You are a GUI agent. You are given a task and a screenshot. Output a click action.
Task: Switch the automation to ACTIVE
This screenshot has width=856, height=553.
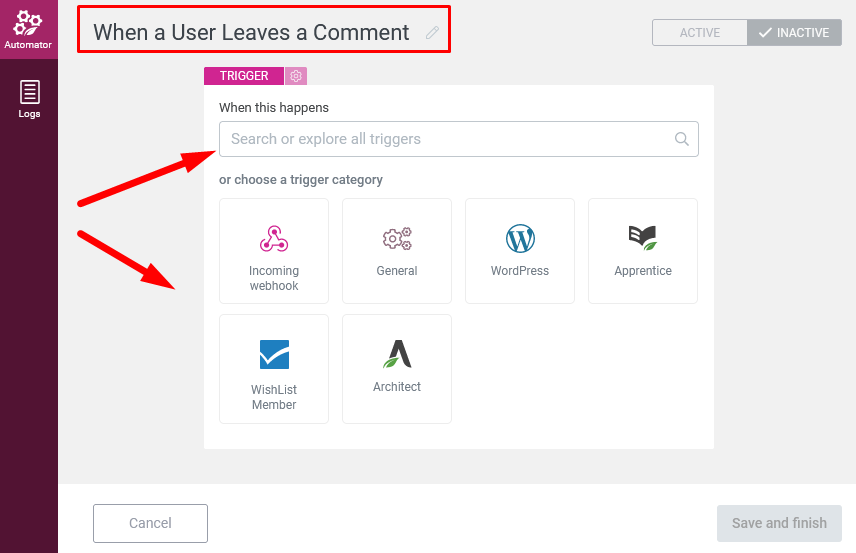[x=699, y=33]
